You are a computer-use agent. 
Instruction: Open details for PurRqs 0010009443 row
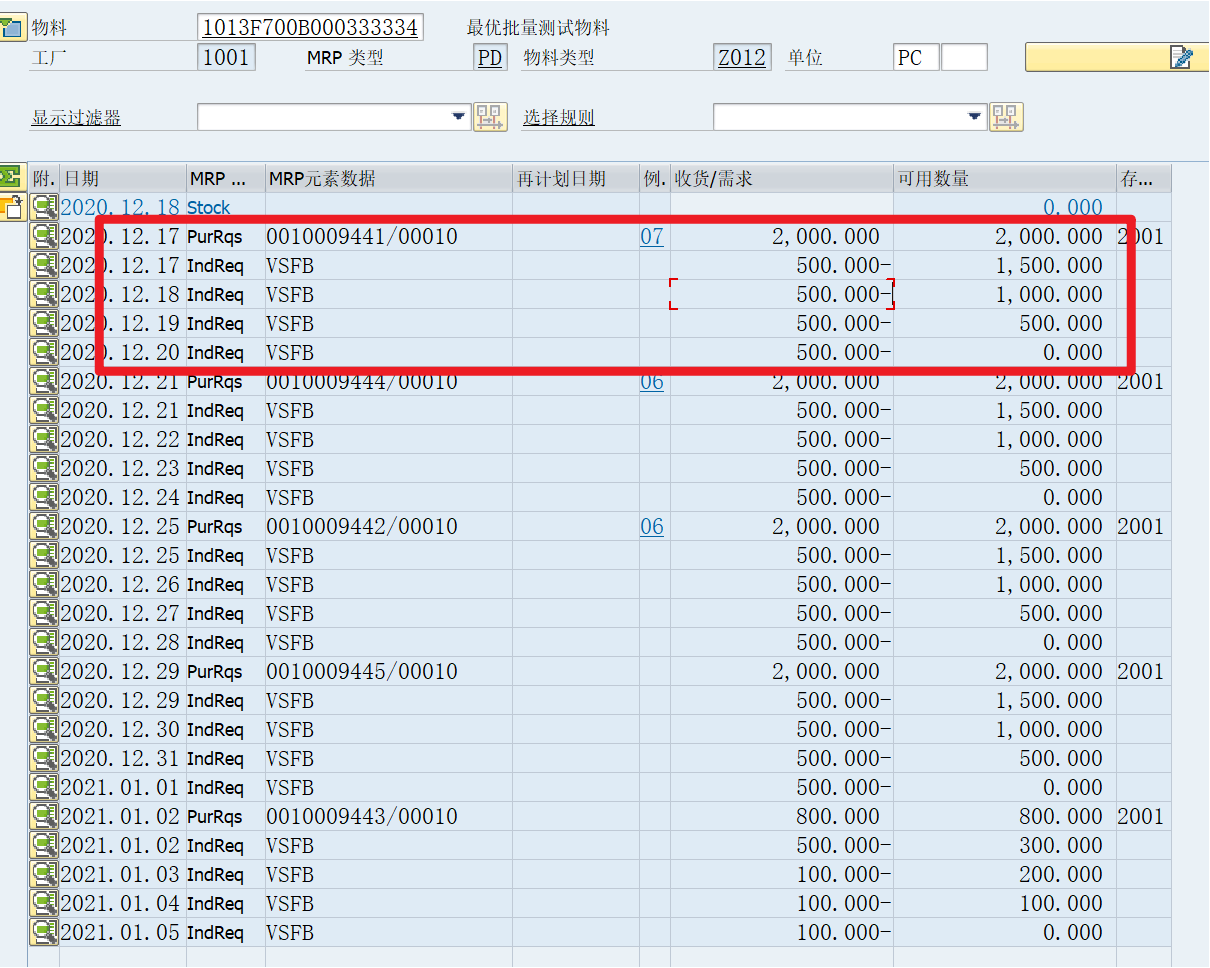[43, 816]
